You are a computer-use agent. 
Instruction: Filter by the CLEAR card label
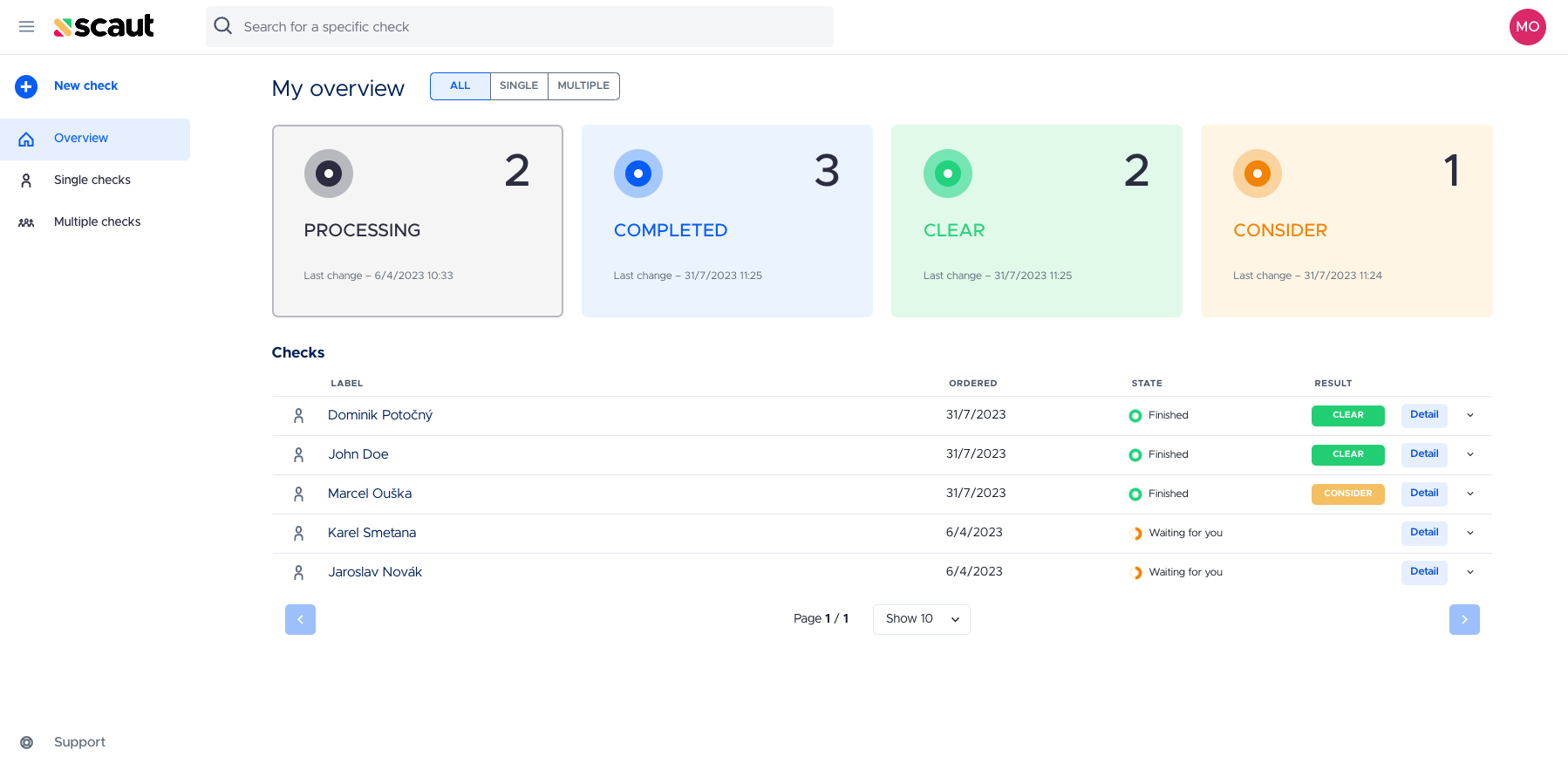pyautogui.click(x=954, y=230)
